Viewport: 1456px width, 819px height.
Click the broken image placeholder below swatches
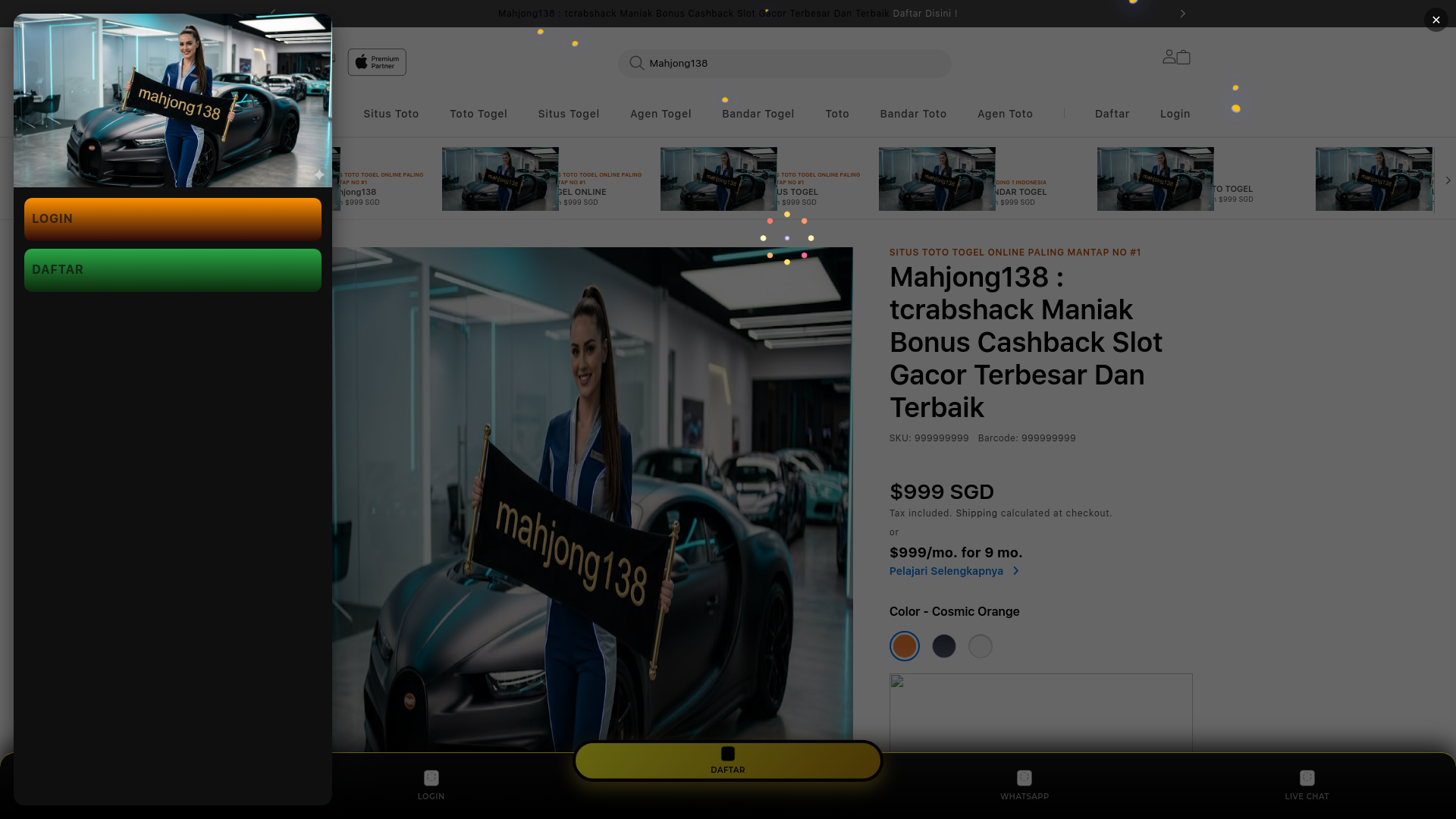coord(1041,713)
